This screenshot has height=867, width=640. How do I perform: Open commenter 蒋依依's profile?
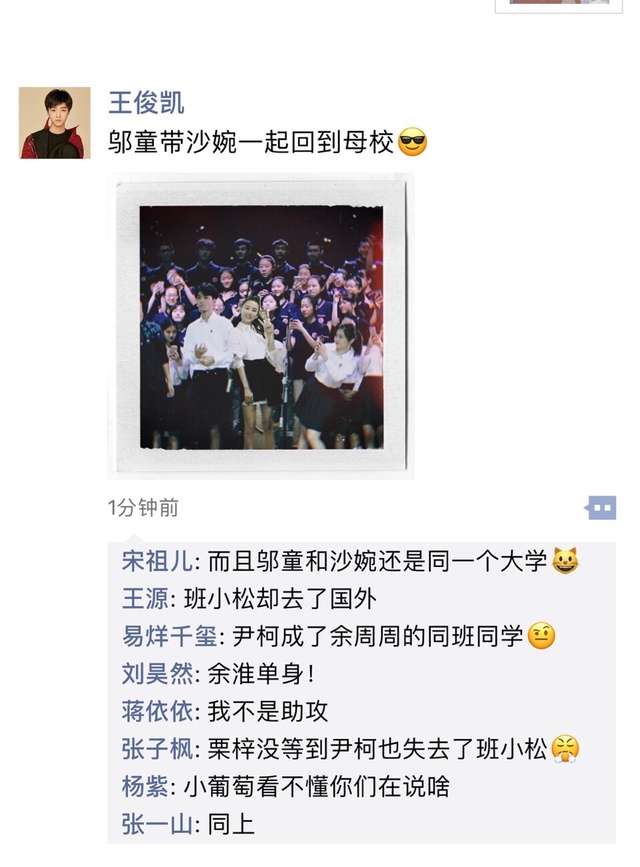(x=157, y=711)
